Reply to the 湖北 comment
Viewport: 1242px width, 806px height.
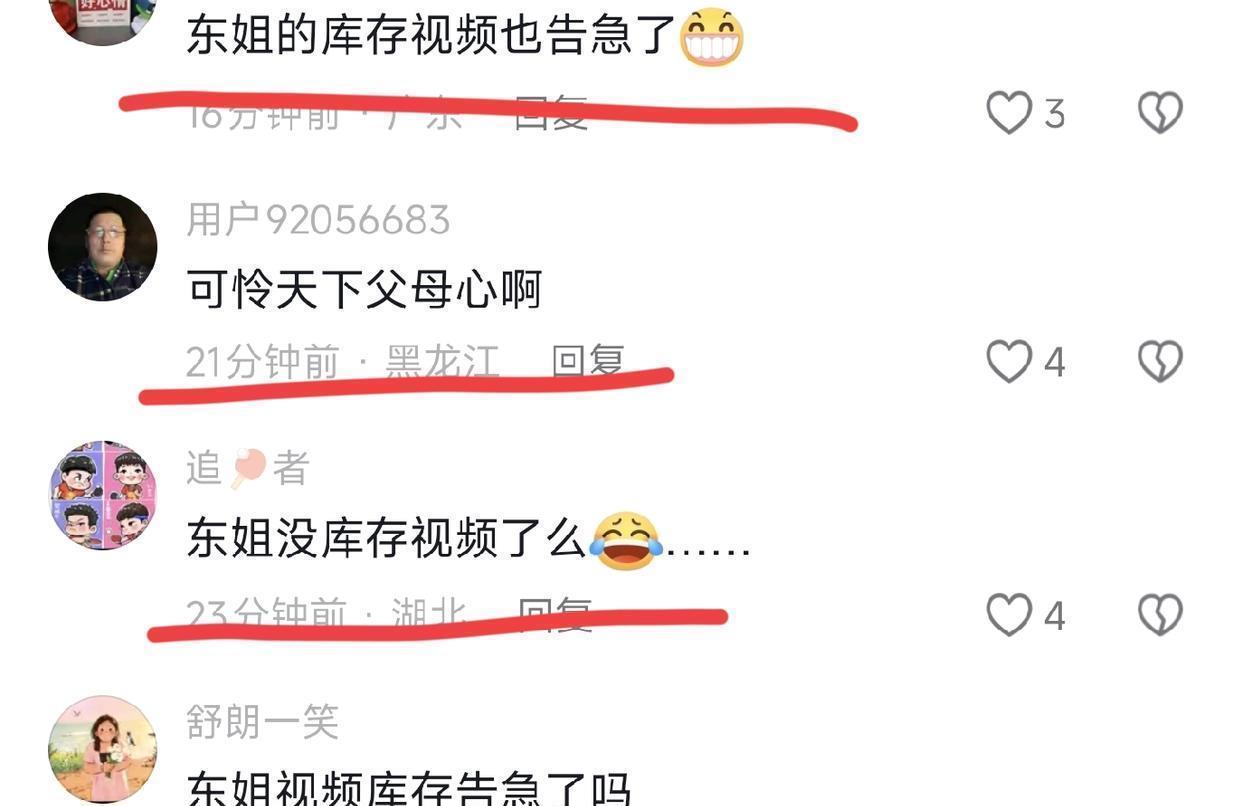[x=555, y=613]
